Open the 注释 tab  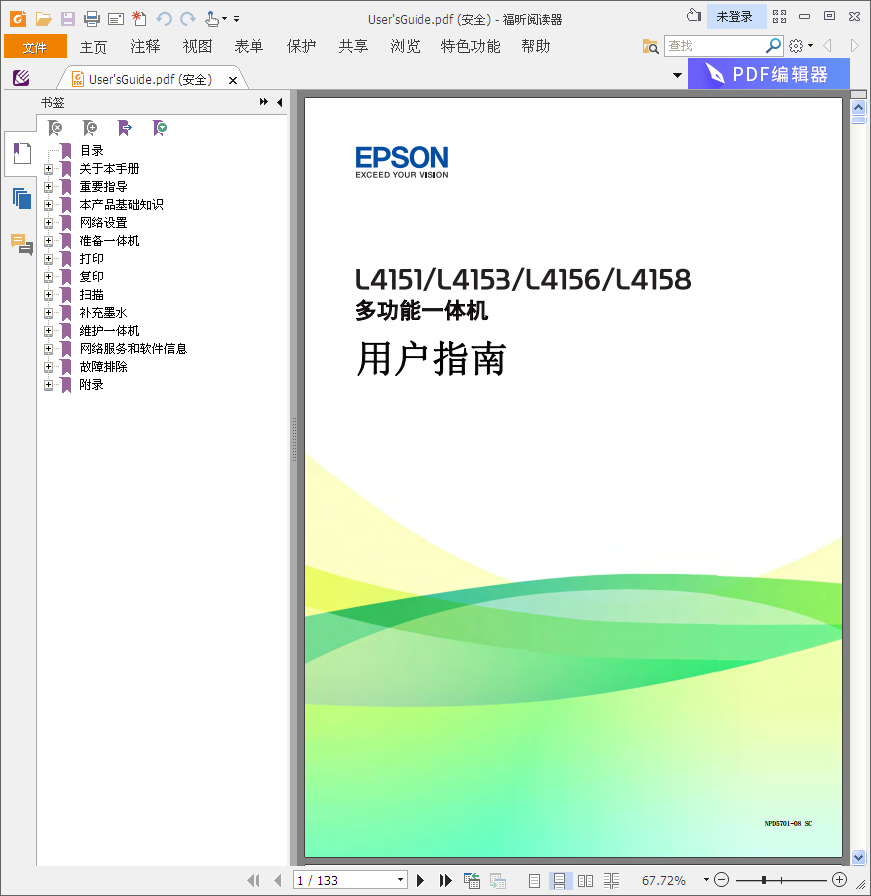[x=145, y=47]
